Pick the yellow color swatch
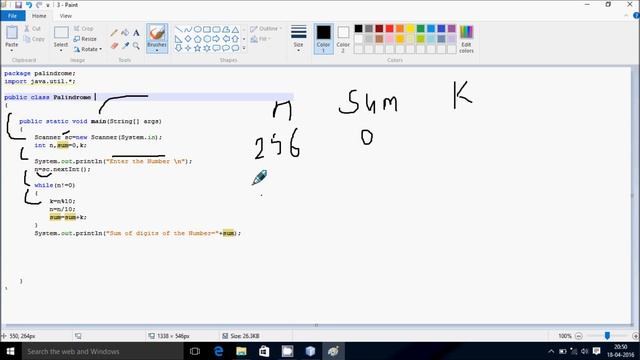The image size is (640, 360). tap(410, 29)
